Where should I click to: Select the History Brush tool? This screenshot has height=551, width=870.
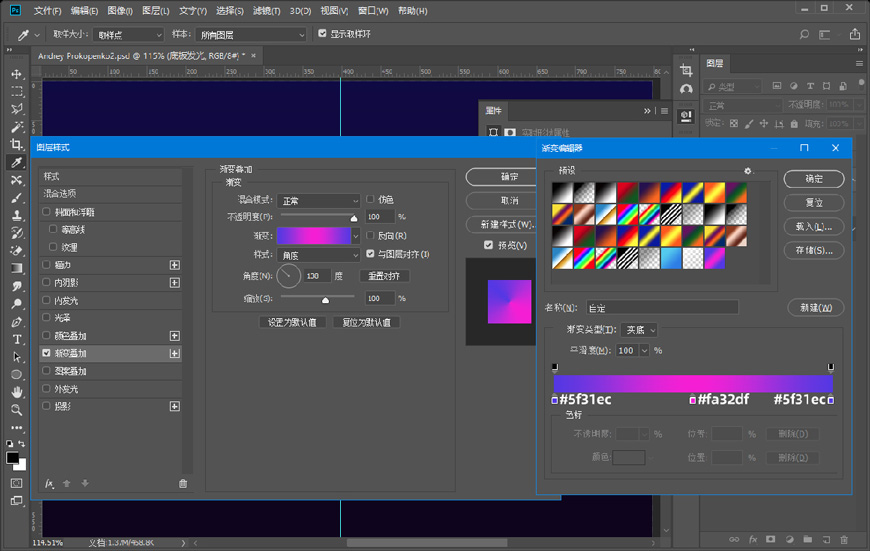(x=17, y=233)
